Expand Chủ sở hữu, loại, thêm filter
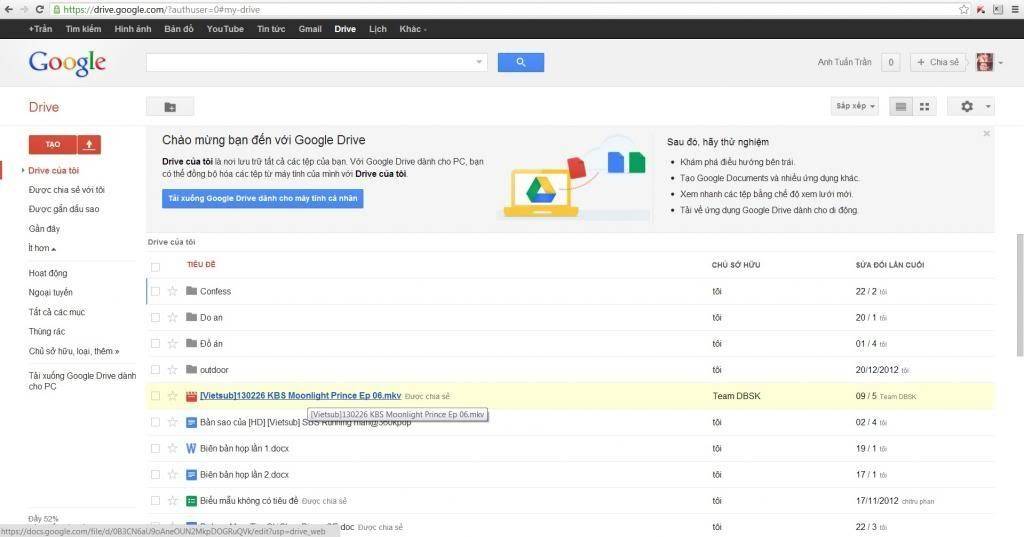This screenshot has height=537, width=1024. (x=74, y=351)
